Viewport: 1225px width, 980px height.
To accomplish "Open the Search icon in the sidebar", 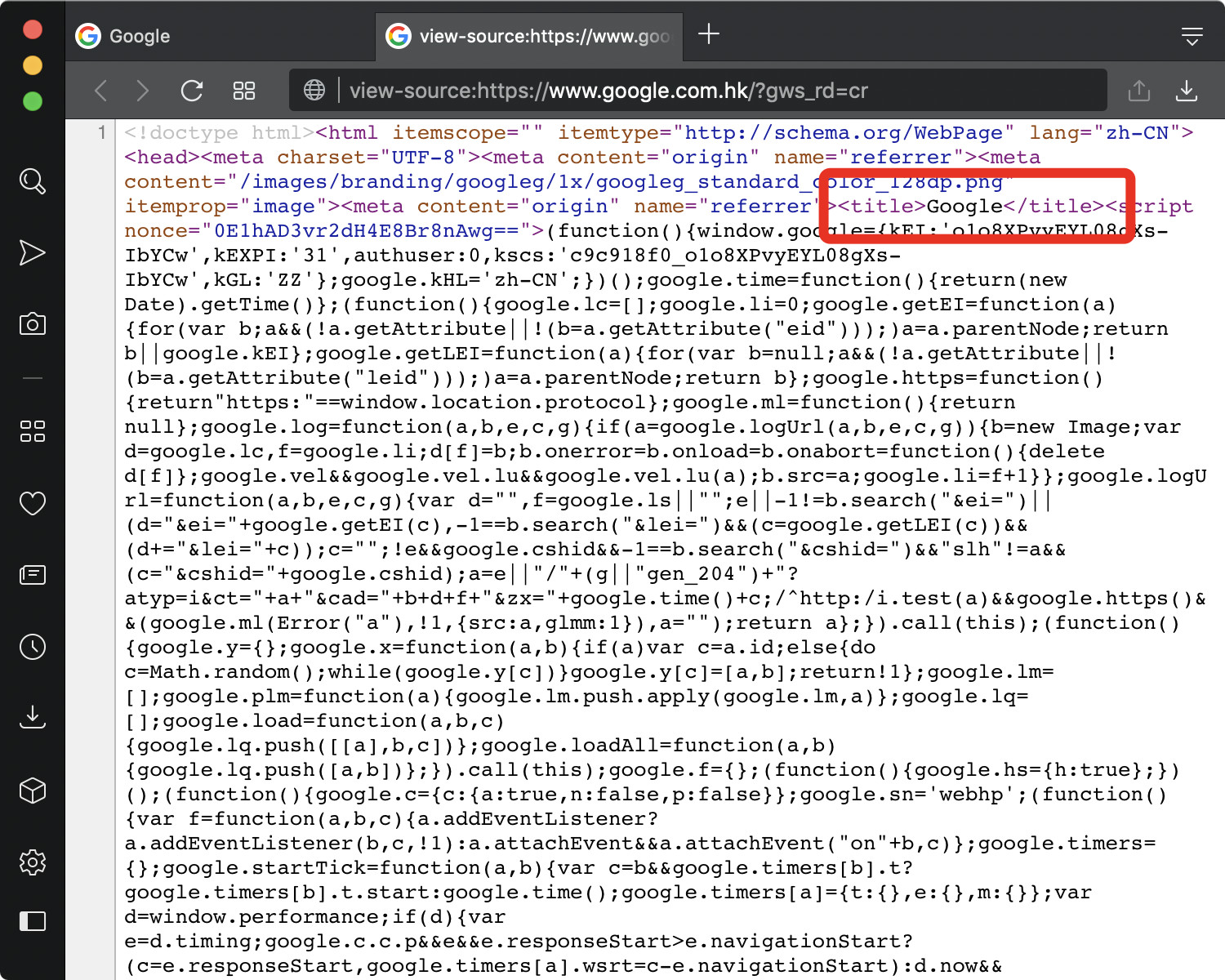I will coord(32,180).
